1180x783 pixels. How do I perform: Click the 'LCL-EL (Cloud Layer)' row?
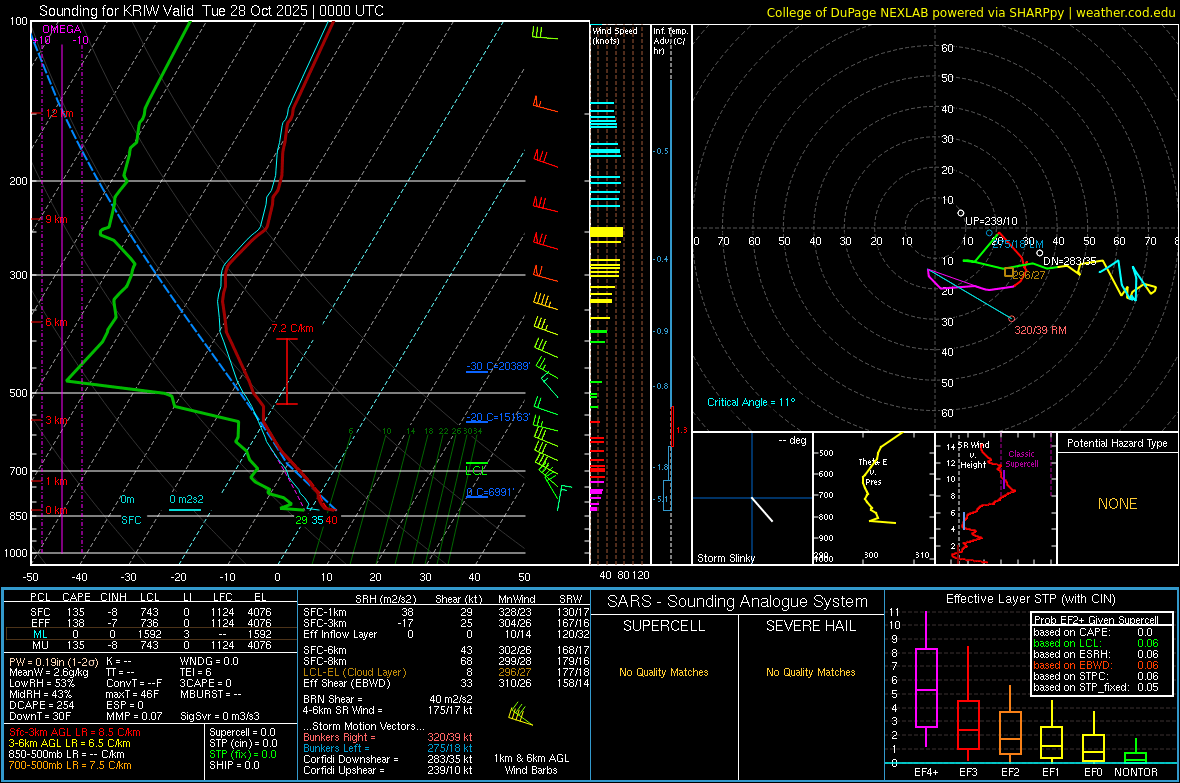point(446,672)
